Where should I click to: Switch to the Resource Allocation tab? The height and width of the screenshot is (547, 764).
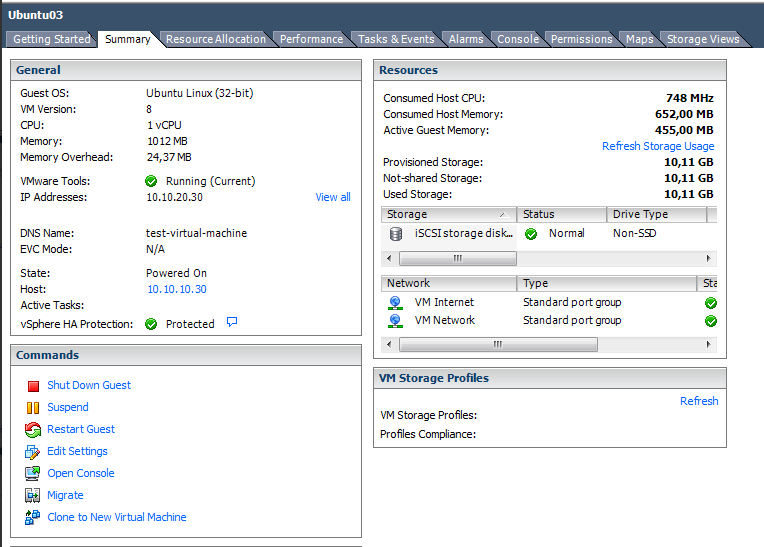(215, 39)
